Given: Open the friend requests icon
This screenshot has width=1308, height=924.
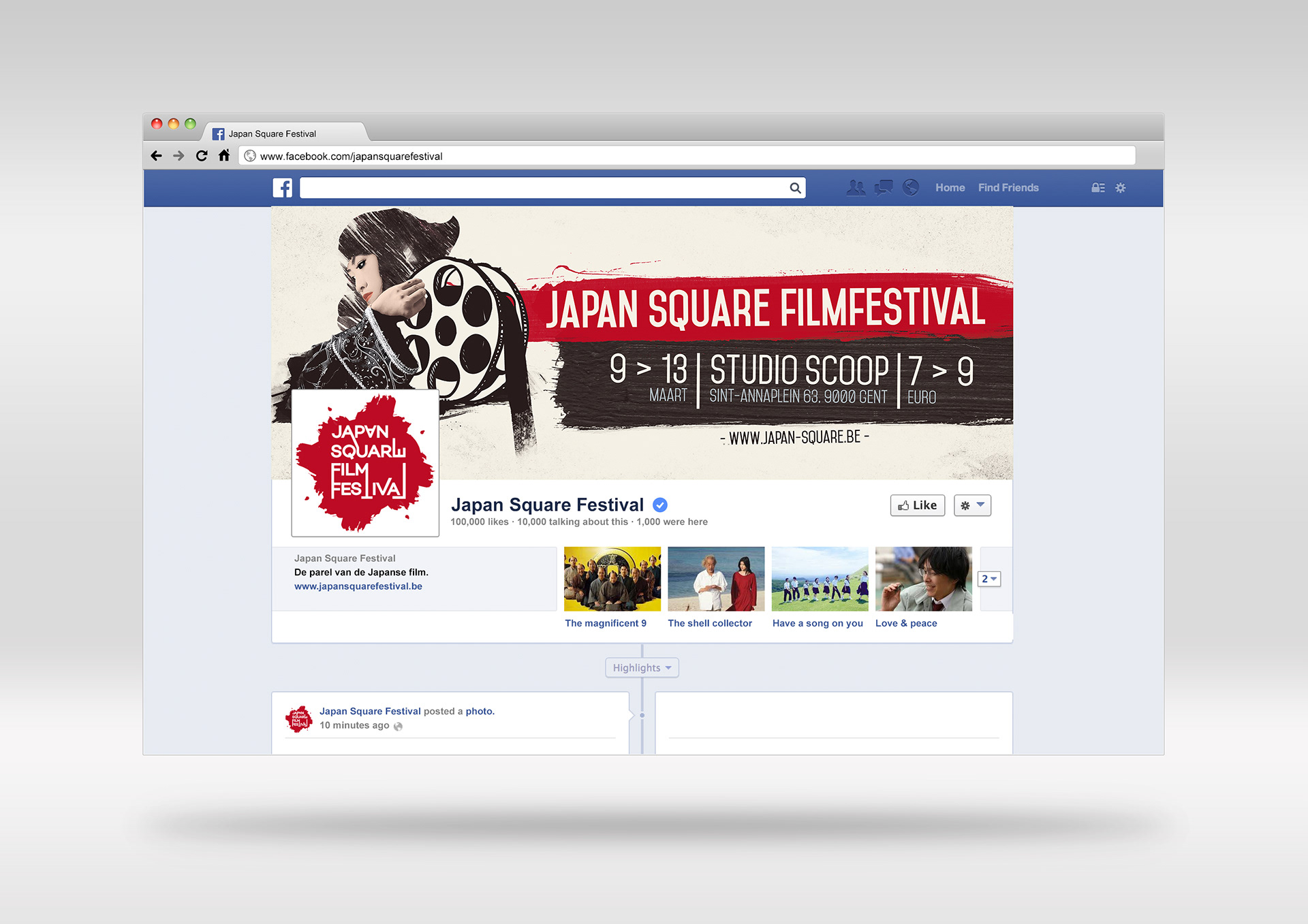Looking at the screenshot, I should 856,187.
